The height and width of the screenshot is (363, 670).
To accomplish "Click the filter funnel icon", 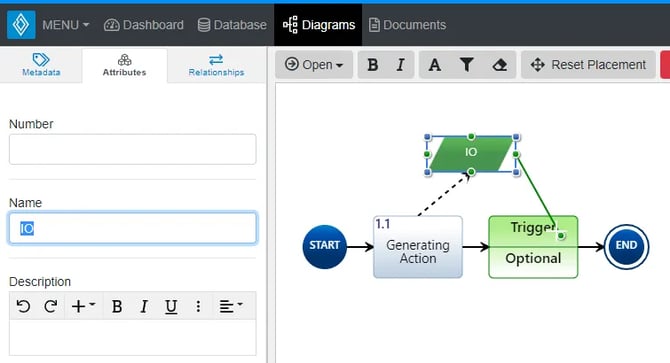I will (467, 65).
